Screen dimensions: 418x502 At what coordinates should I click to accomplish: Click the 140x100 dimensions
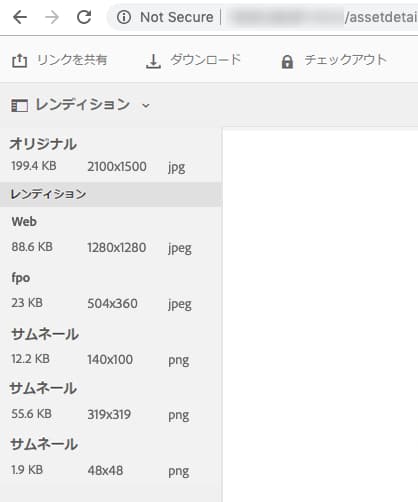110,360
